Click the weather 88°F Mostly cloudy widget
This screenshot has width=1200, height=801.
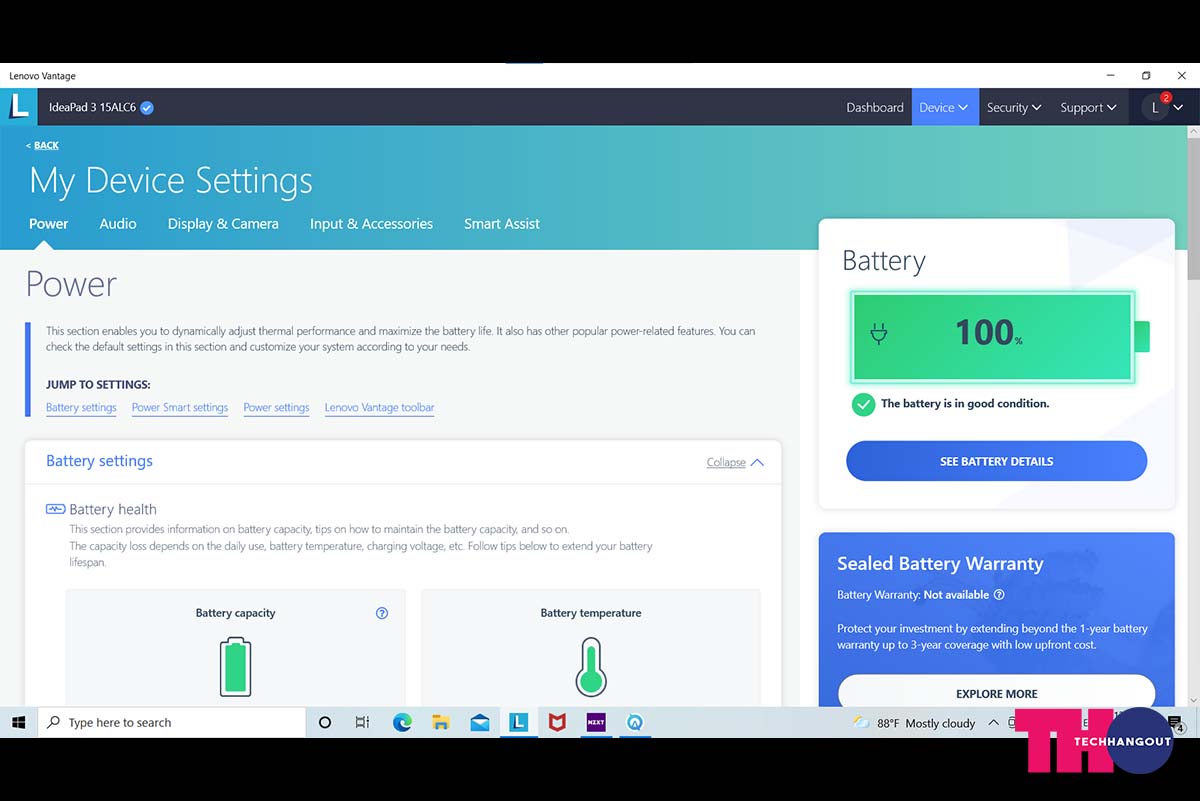(913, 723)
